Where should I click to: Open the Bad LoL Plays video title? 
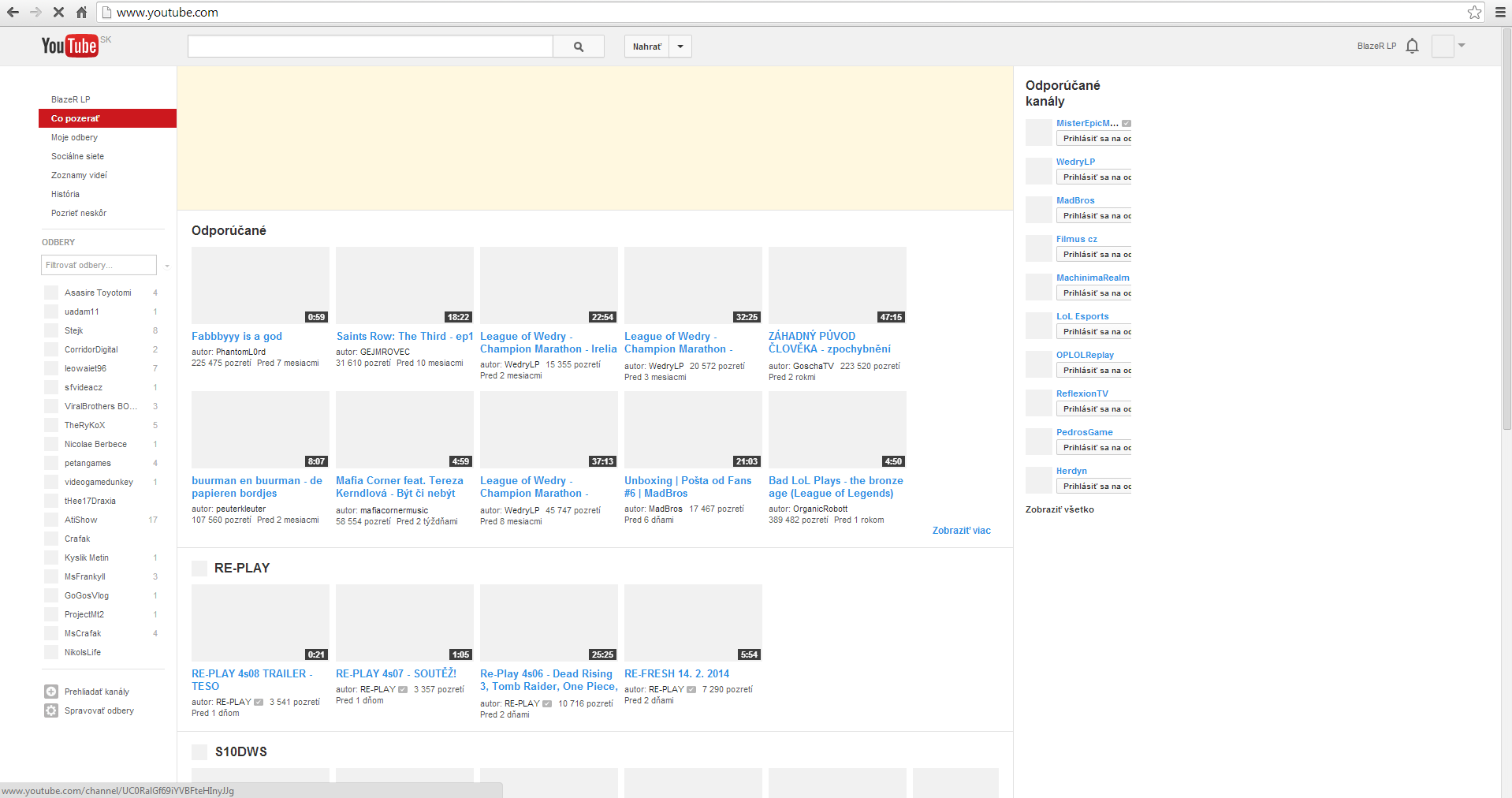(x=836, y=487)
